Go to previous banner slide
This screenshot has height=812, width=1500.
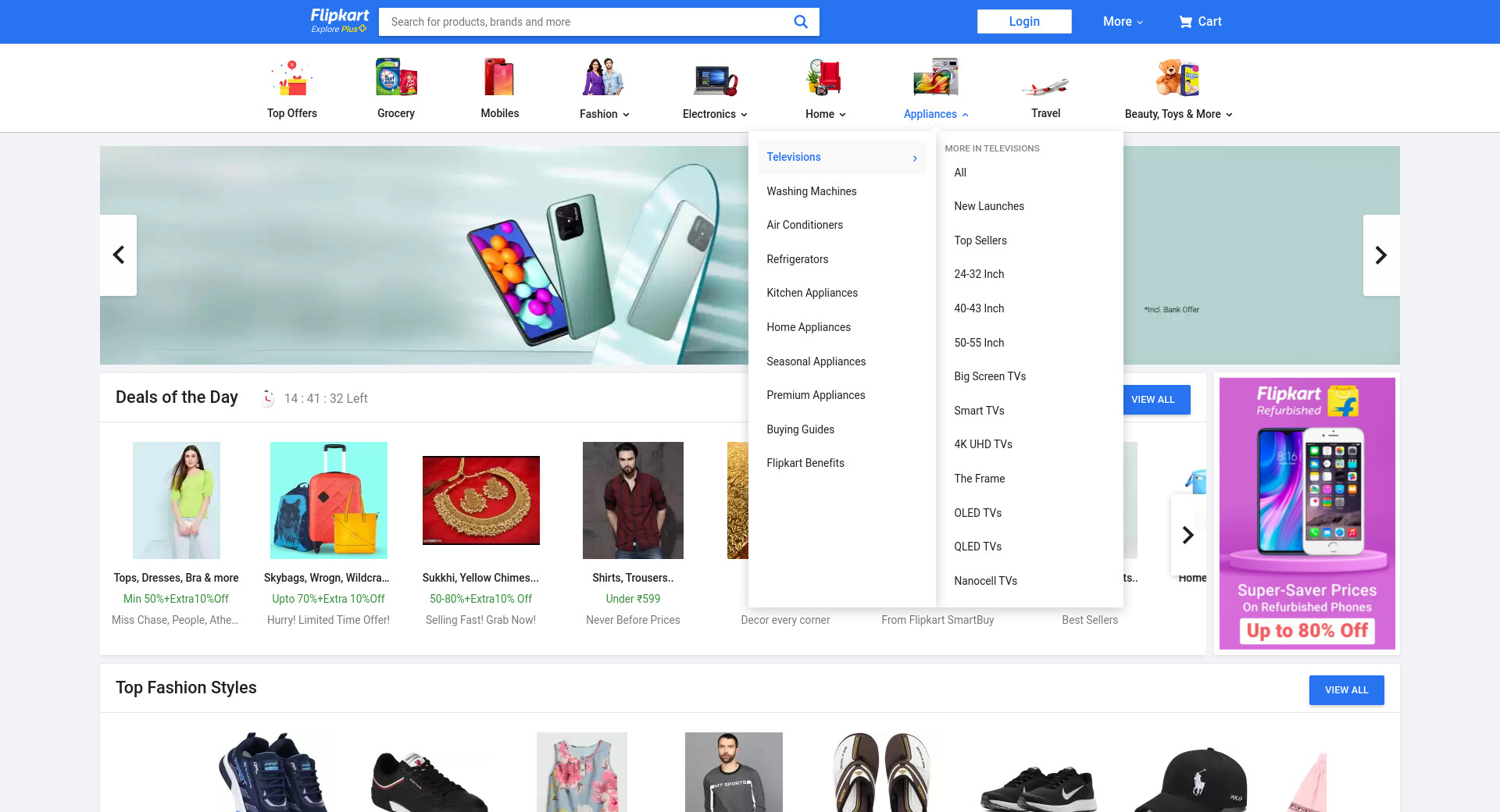pyautogui.click(x=119, y=255)
